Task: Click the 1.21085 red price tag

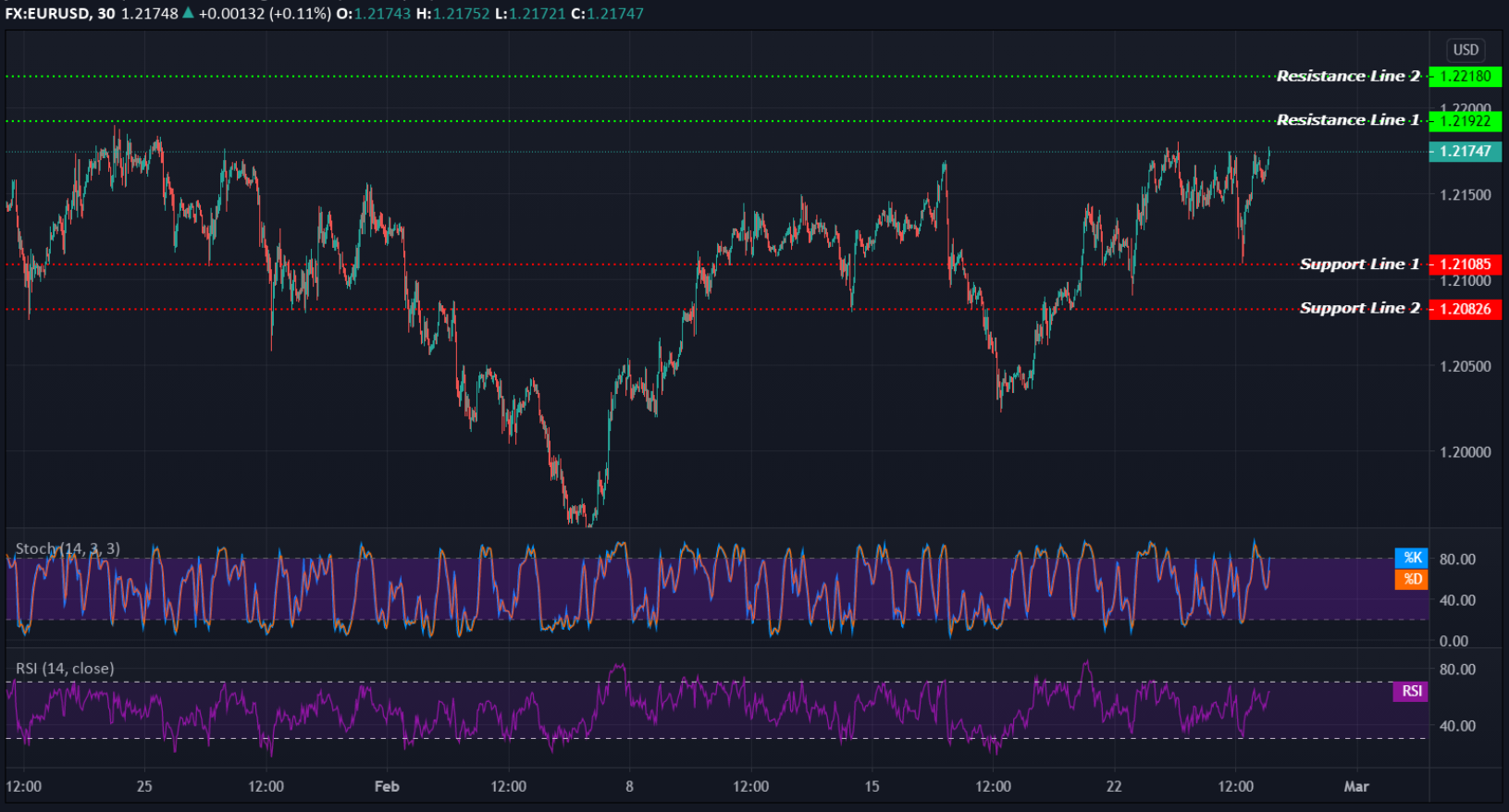Action: [x=1466, y=265]
